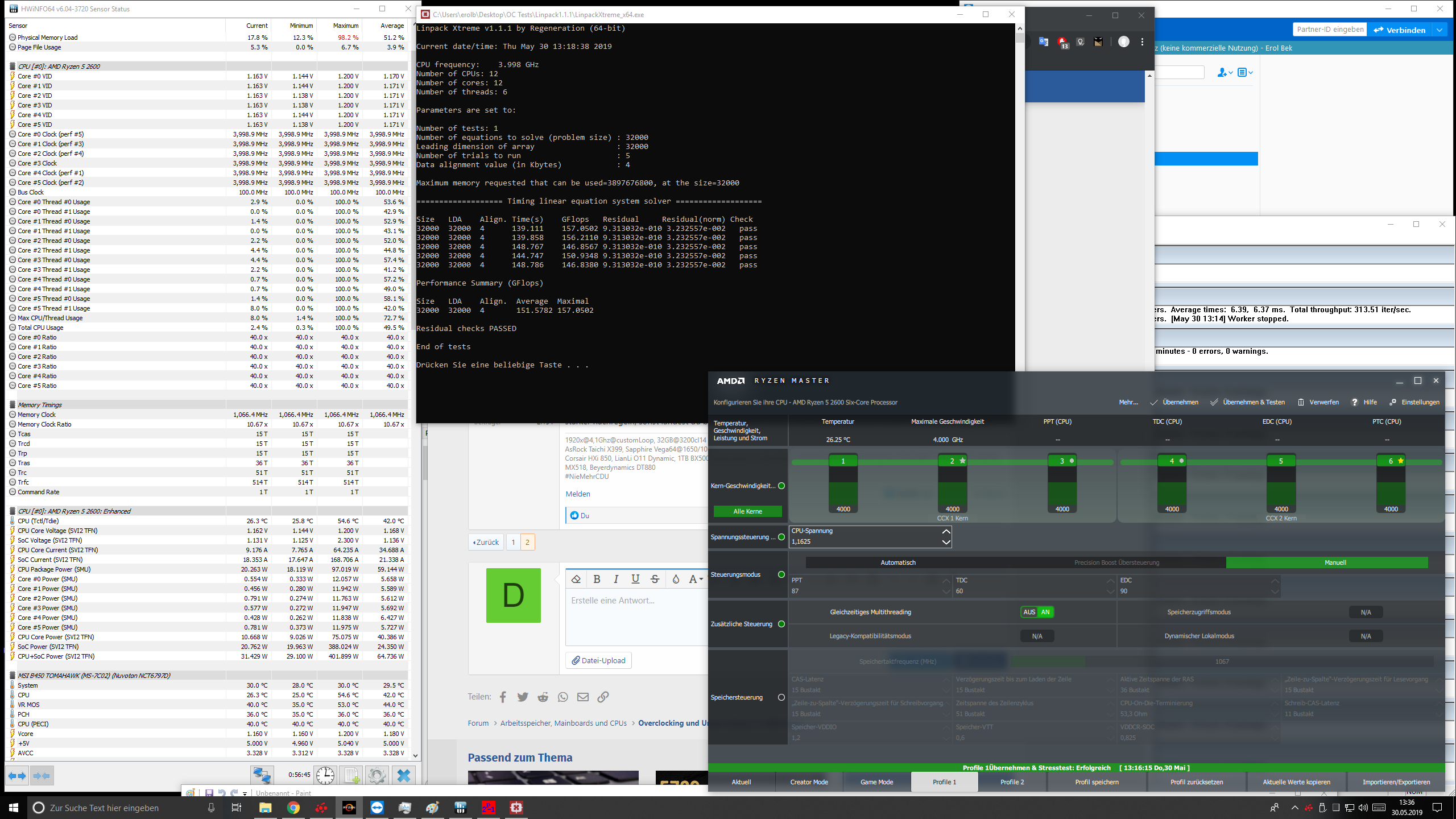Image resolution: width=1456 pixels, height=819 pixels.
Task: Toggle underline in forum reply editor
Action: (635, 579)
